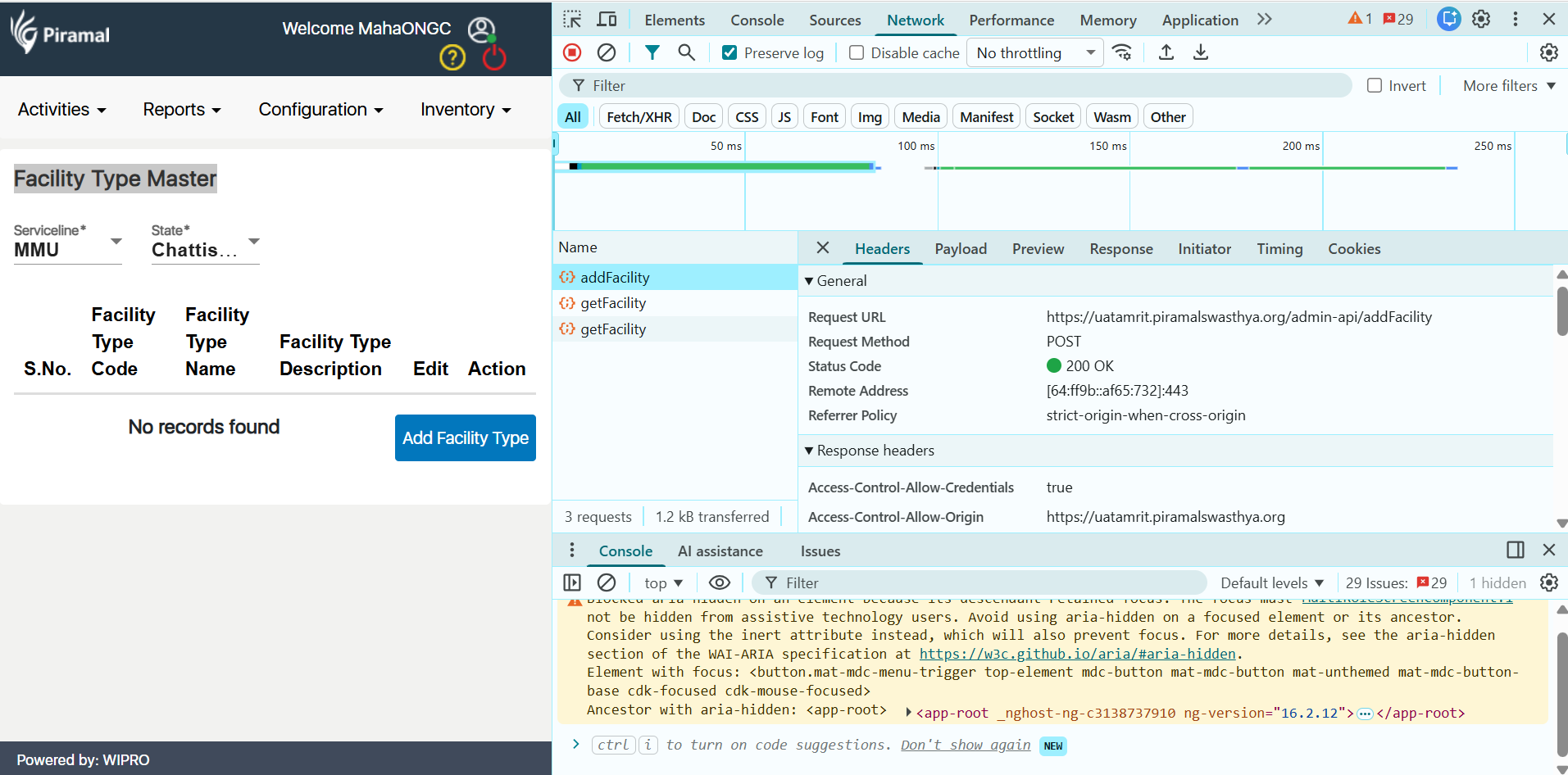Click the red power logout icon
This screenshot has height=775, width=1568.
[494, 57]
